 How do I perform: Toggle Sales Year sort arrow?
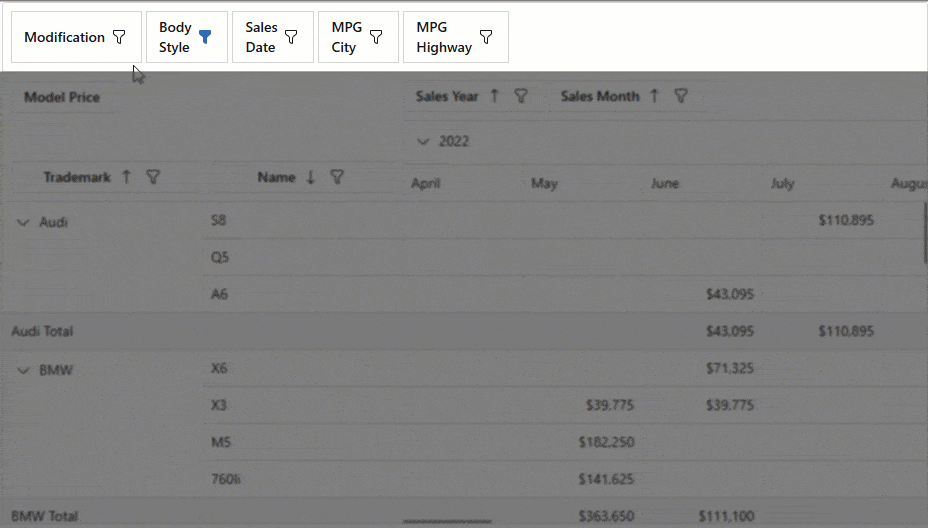(494, 96)
